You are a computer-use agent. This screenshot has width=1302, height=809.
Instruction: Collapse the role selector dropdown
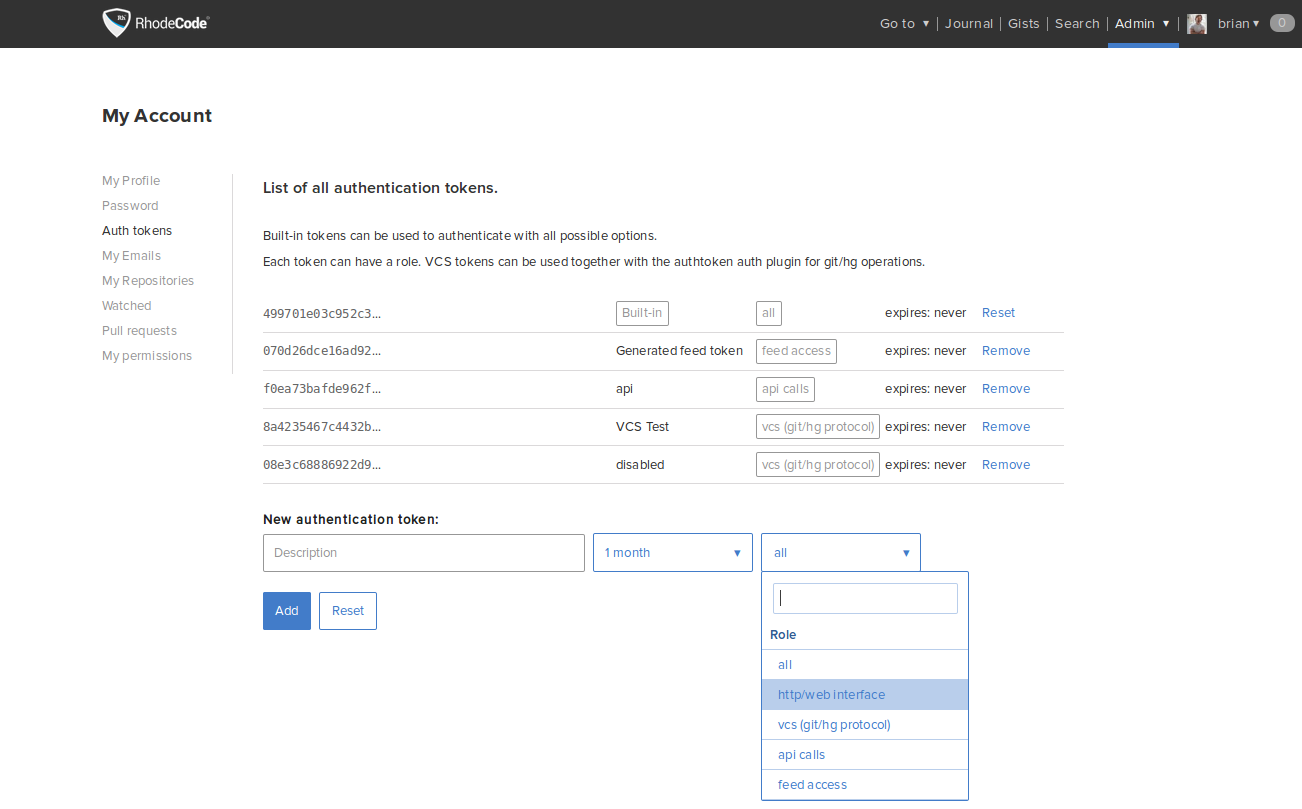tap(840, 553)
